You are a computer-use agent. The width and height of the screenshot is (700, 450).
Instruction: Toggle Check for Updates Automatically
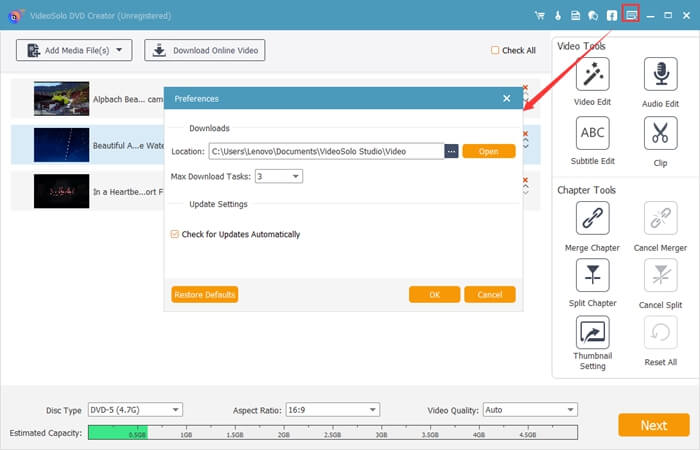pos(175,234)
